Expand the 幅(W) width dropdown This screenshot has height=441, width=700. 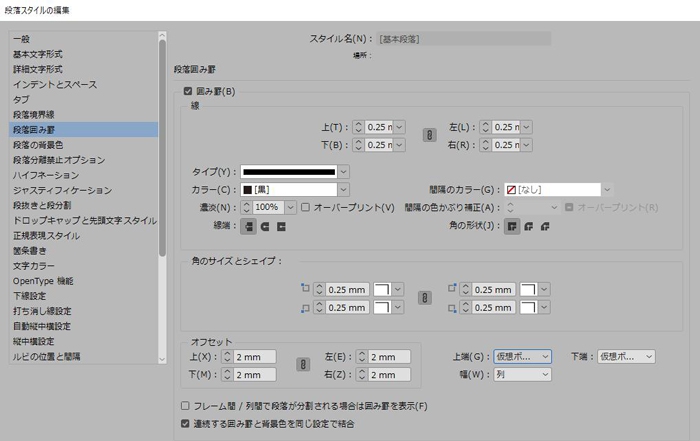click(x=522, y=375)
